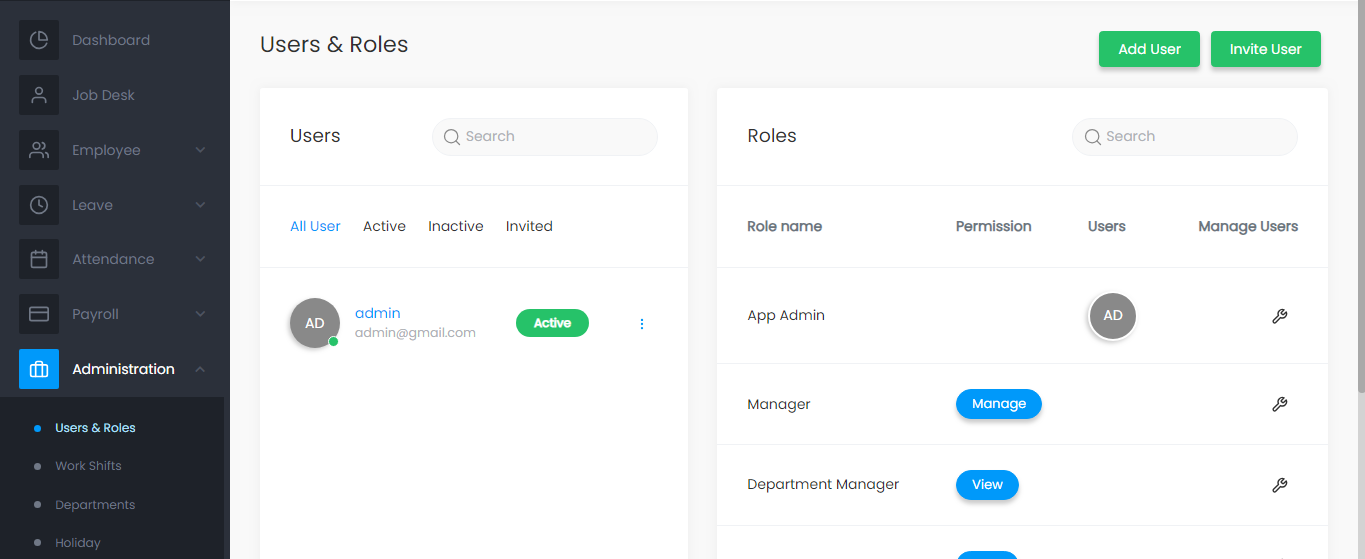Focus the Roles search field
Screen dimensions: 1365x559
[1185, 137]
